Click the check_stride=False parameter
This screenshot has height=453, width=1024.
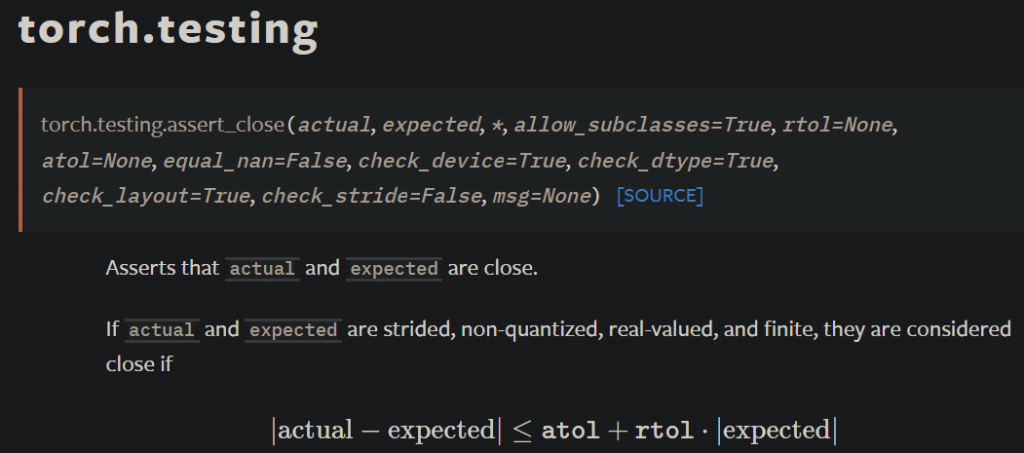[x=372, y=196]
